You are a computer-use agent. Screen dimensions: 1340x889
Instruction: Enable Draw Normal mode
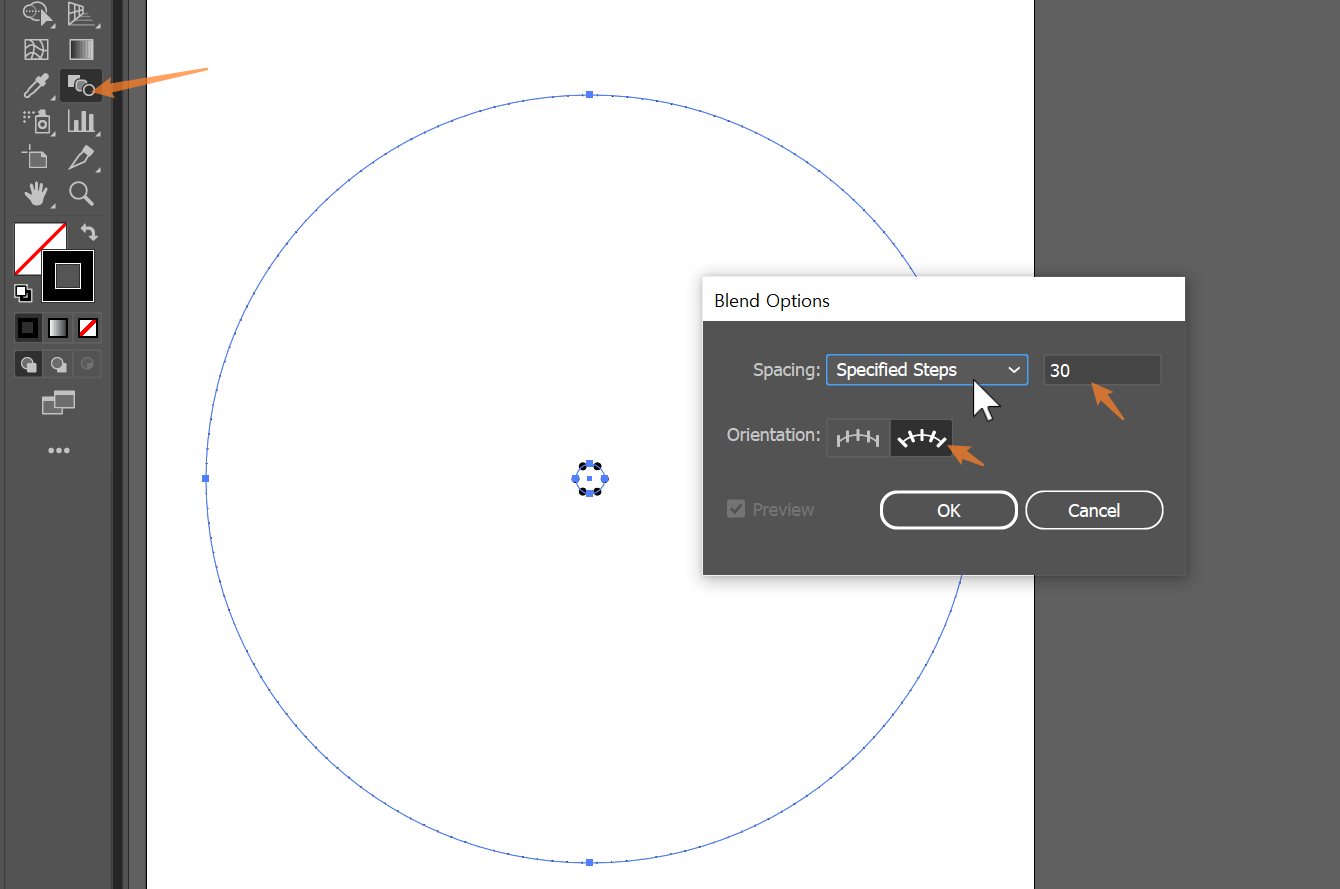(28, 364)
